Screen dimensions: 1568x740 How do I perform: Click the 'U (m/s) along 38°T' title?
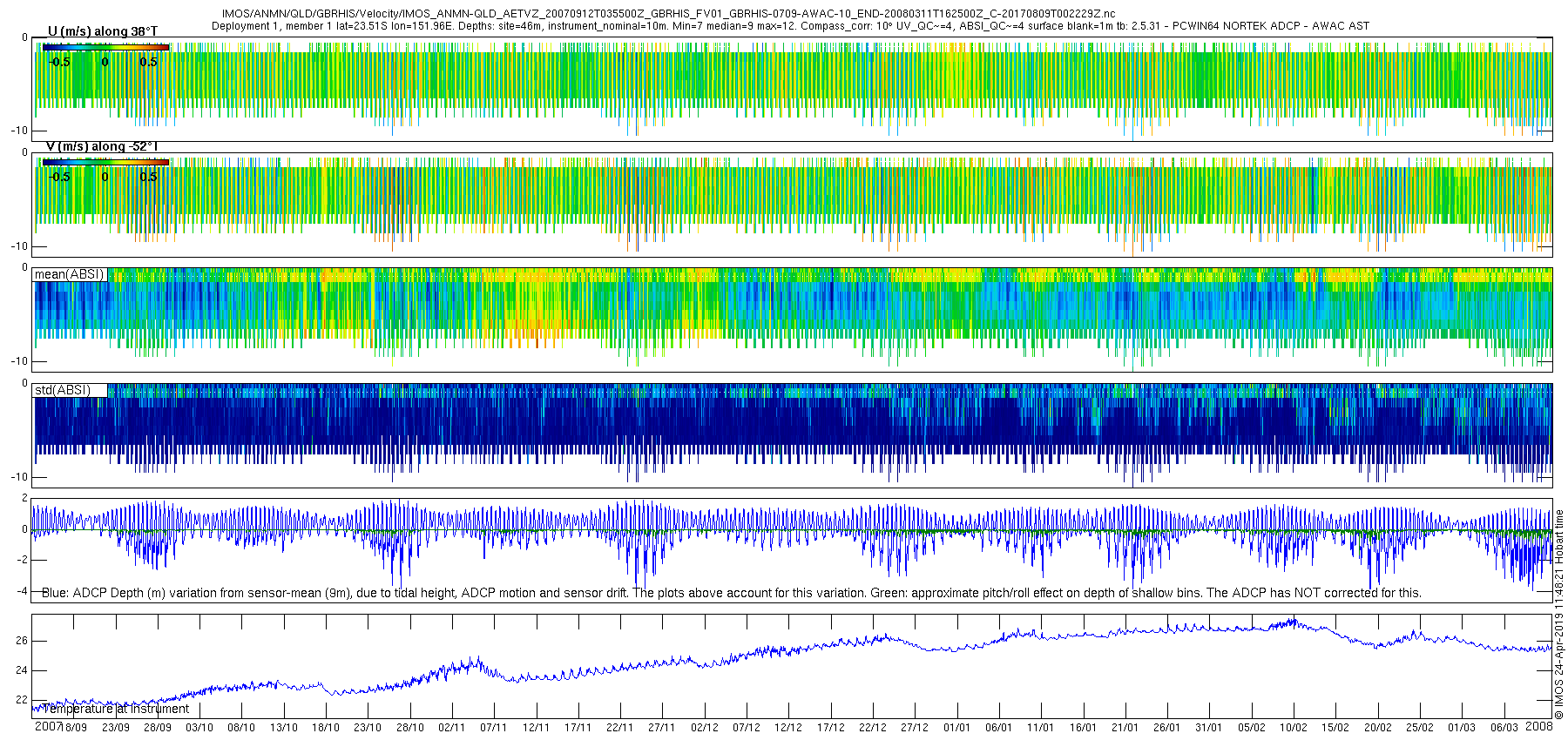103,31
